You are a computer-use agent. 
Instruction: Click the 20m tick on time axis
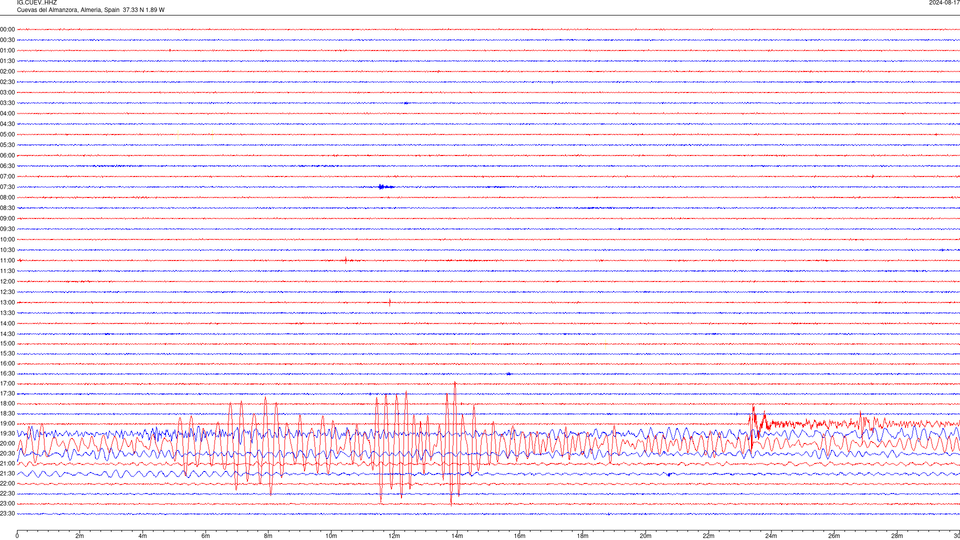(x=645, y=536)
